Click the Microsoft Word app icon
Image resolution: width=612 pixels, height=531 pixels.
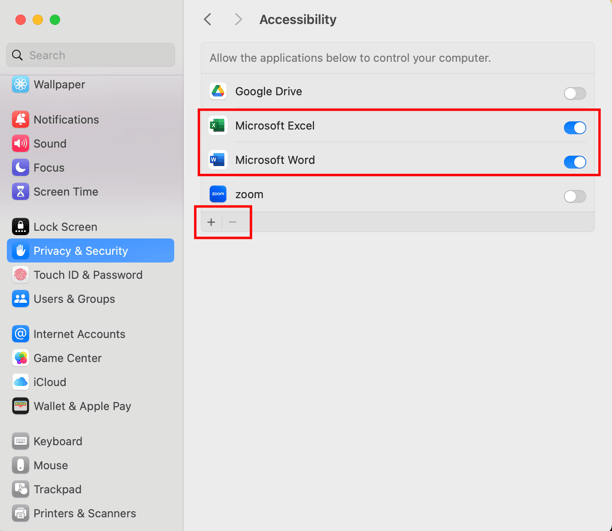218,160
